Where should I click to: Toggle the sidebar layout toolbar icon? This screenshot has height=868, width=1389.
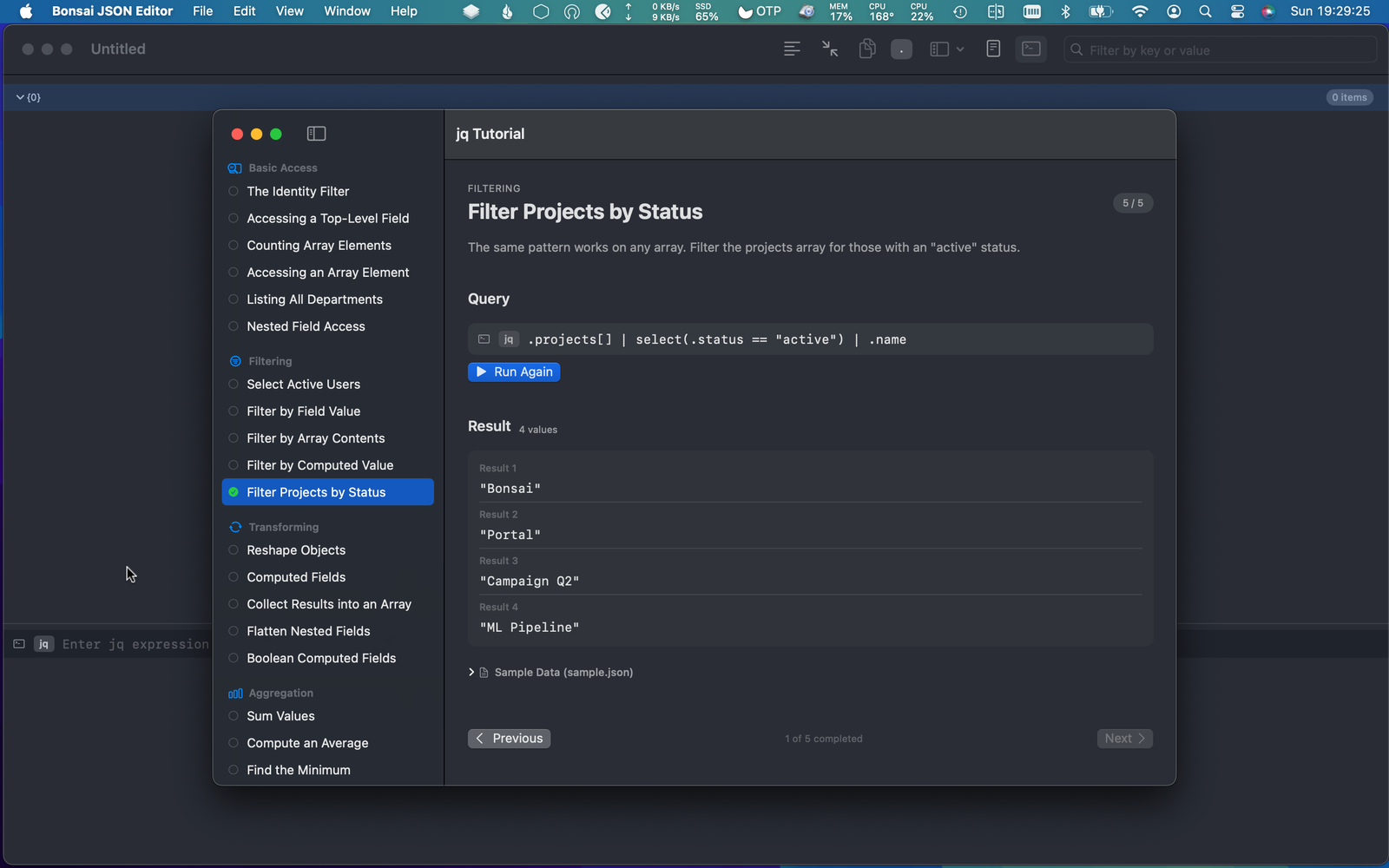pos(939,49)
